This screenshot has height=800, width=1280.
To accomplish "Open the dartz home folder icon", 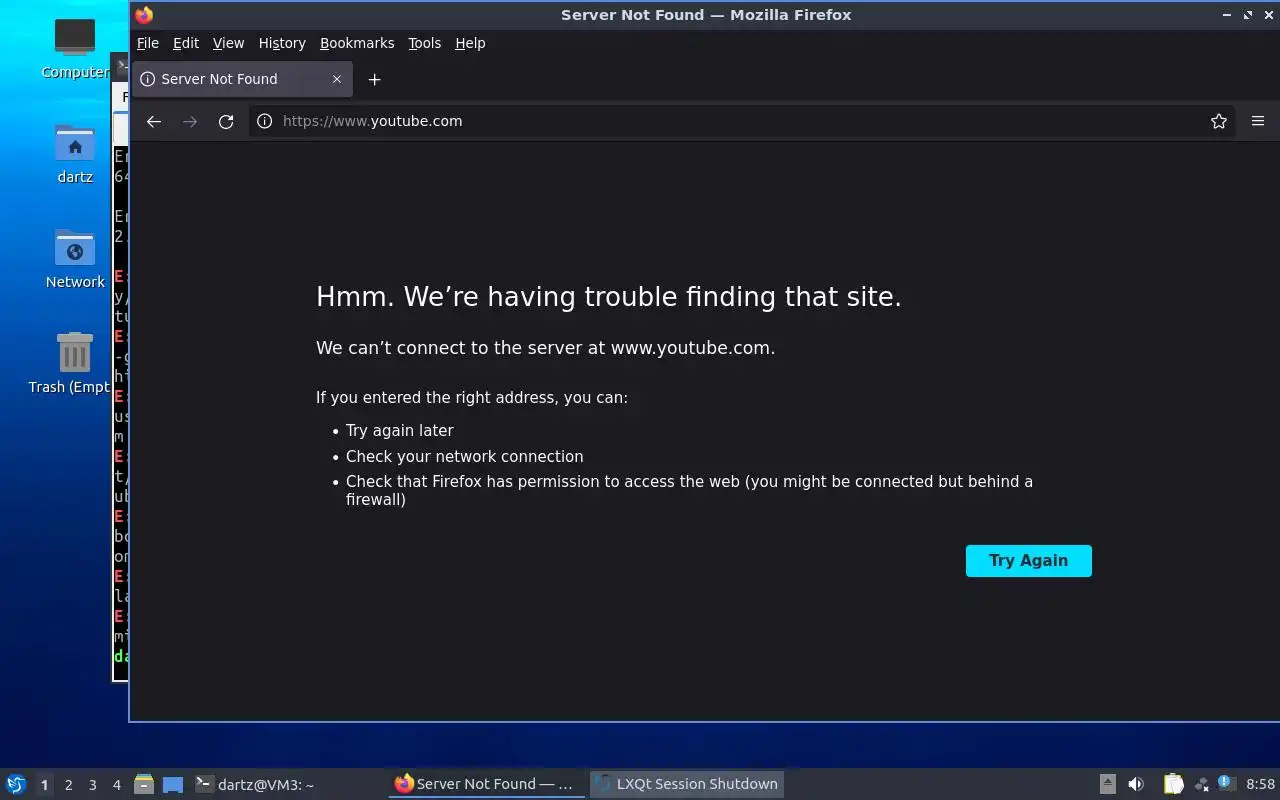I will (x=75, y=153).
